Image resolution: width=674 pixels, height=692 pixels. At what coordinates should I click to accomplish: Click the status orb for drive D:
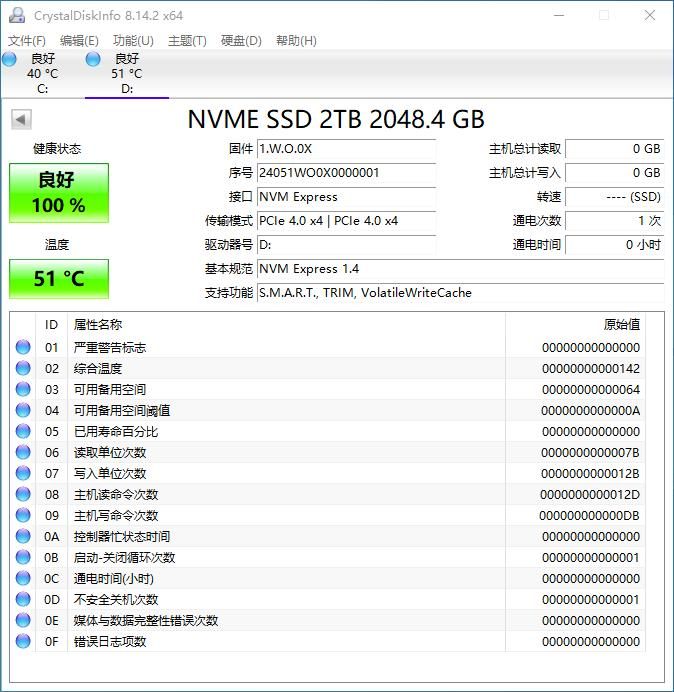94,60
